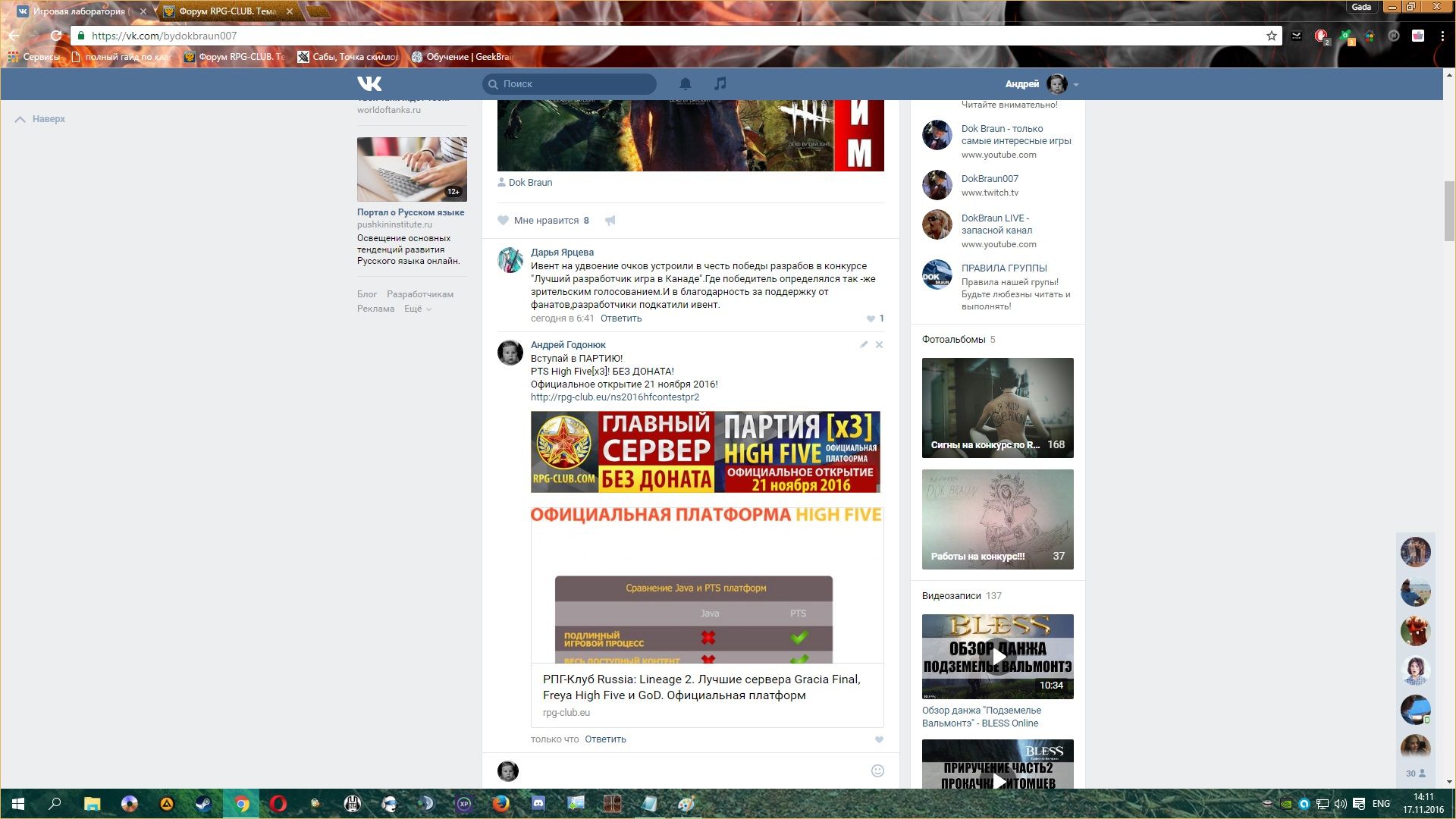Open the rpg-club.eu link preview card title
1456x819 pixels.
coord(701,687)
